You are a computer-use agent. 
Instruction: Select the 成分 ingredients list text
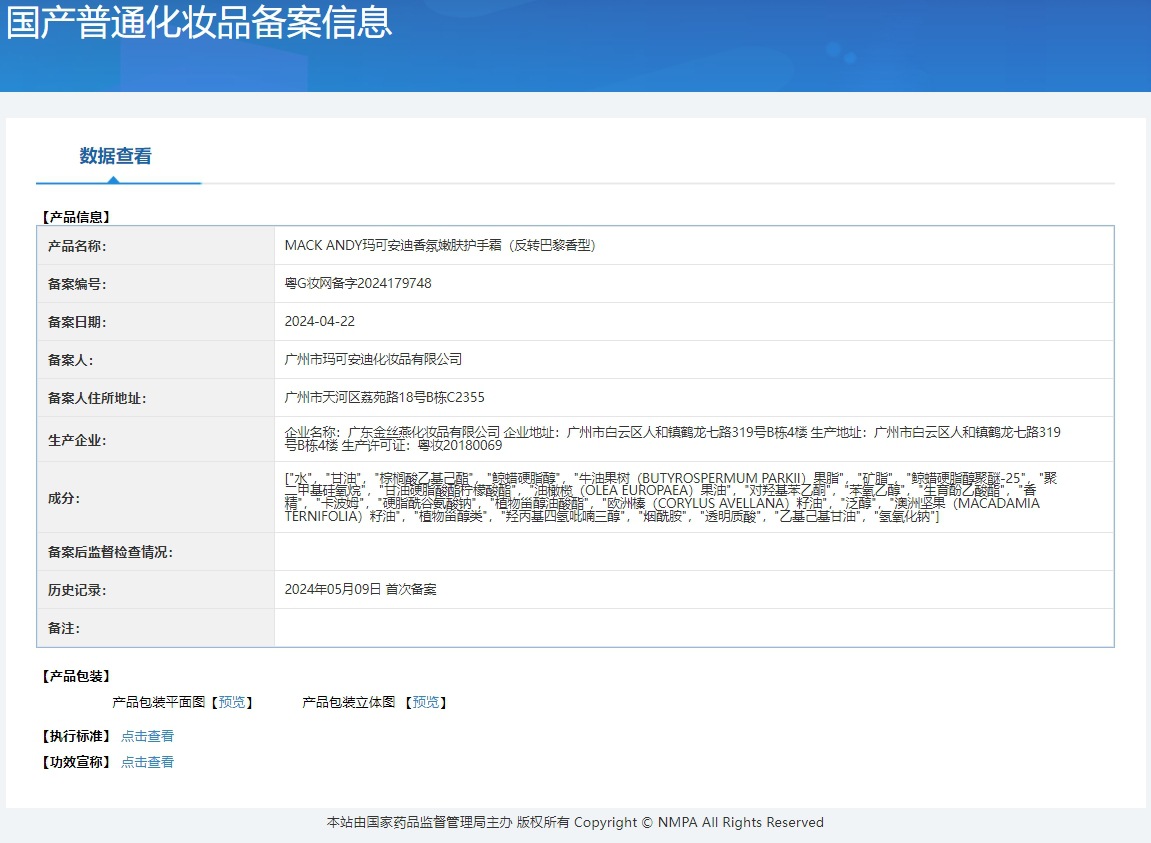671,497
